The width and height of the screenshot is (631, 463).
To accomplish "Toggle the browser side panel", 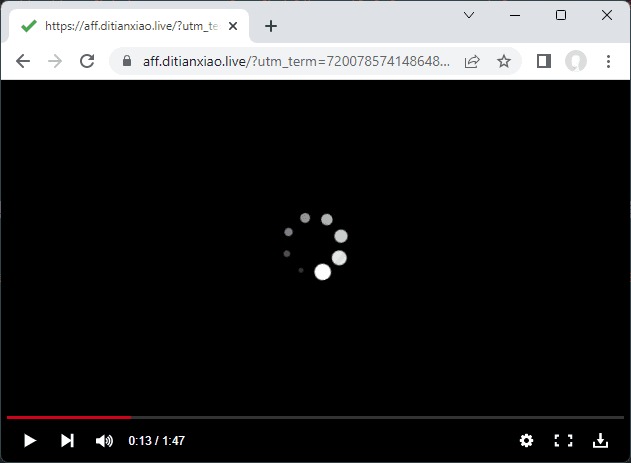I will point(544,61).
